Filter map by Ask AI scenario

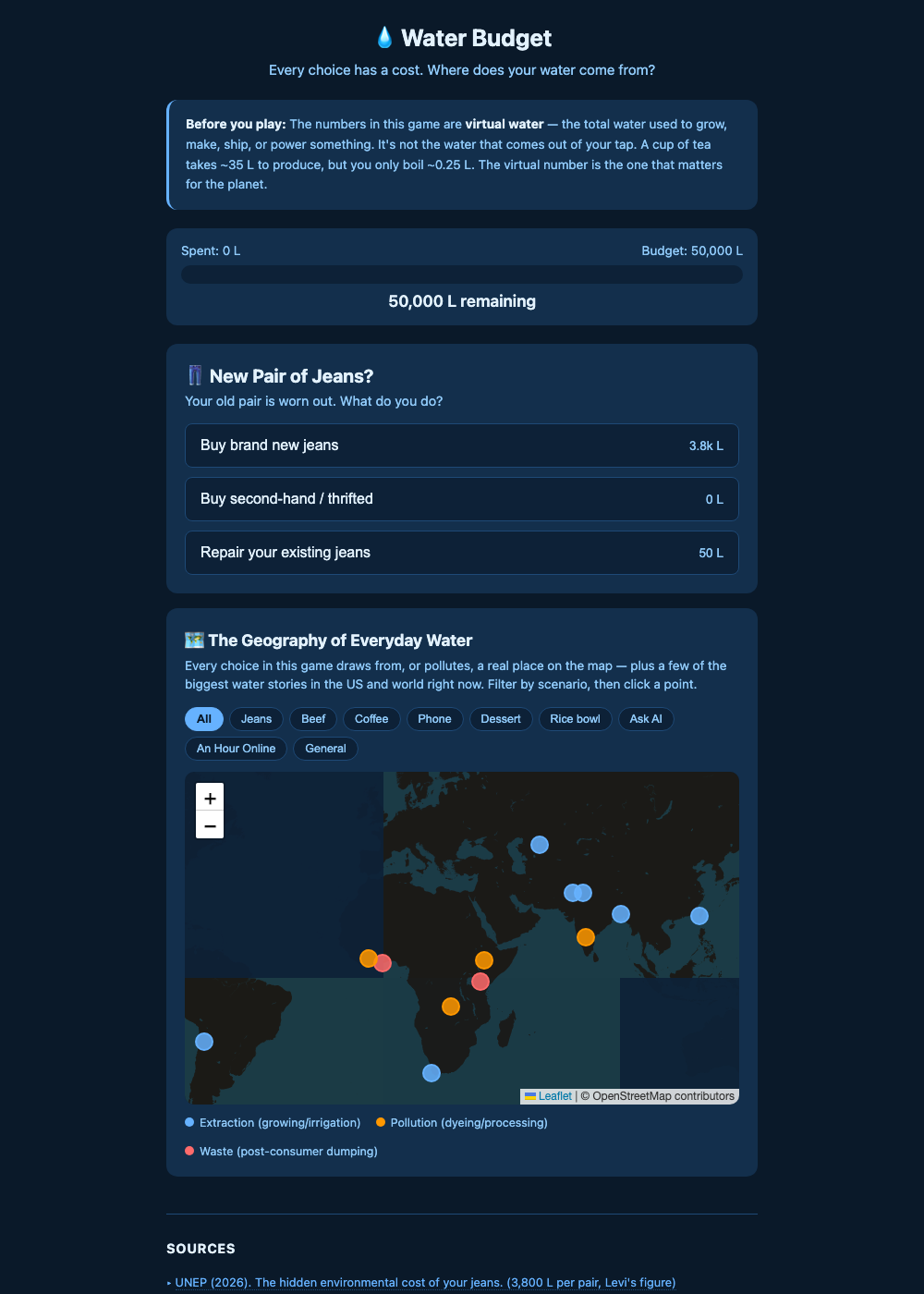click(646, 719)
